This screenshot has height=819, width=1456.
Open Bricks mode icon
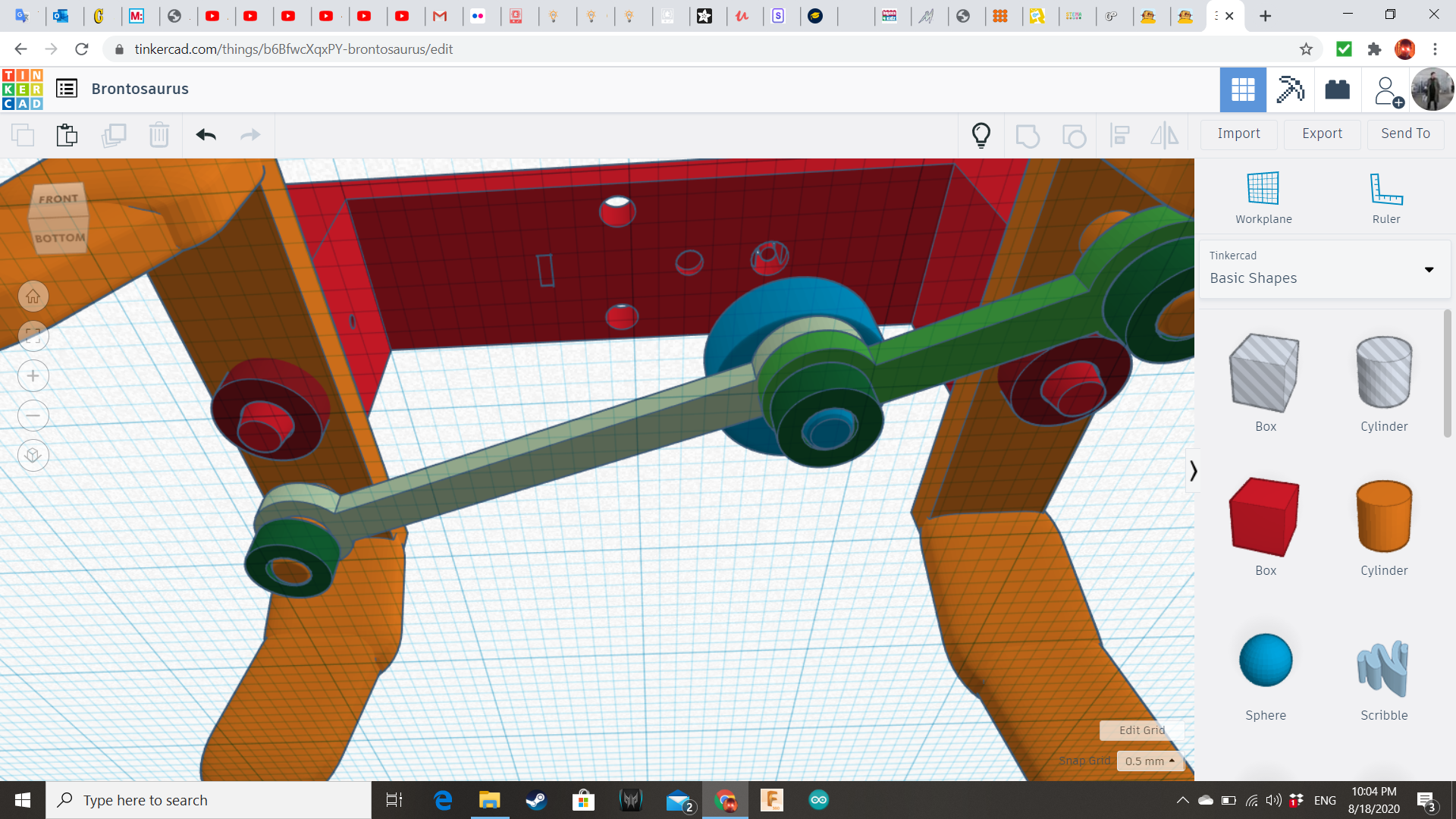1337,89
